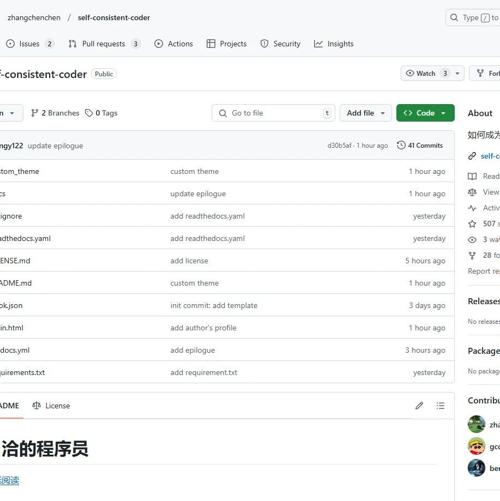The height and width of the screenshot is (501, 500).
Task: Click commit message add requirement.txt
Action: 204,372
